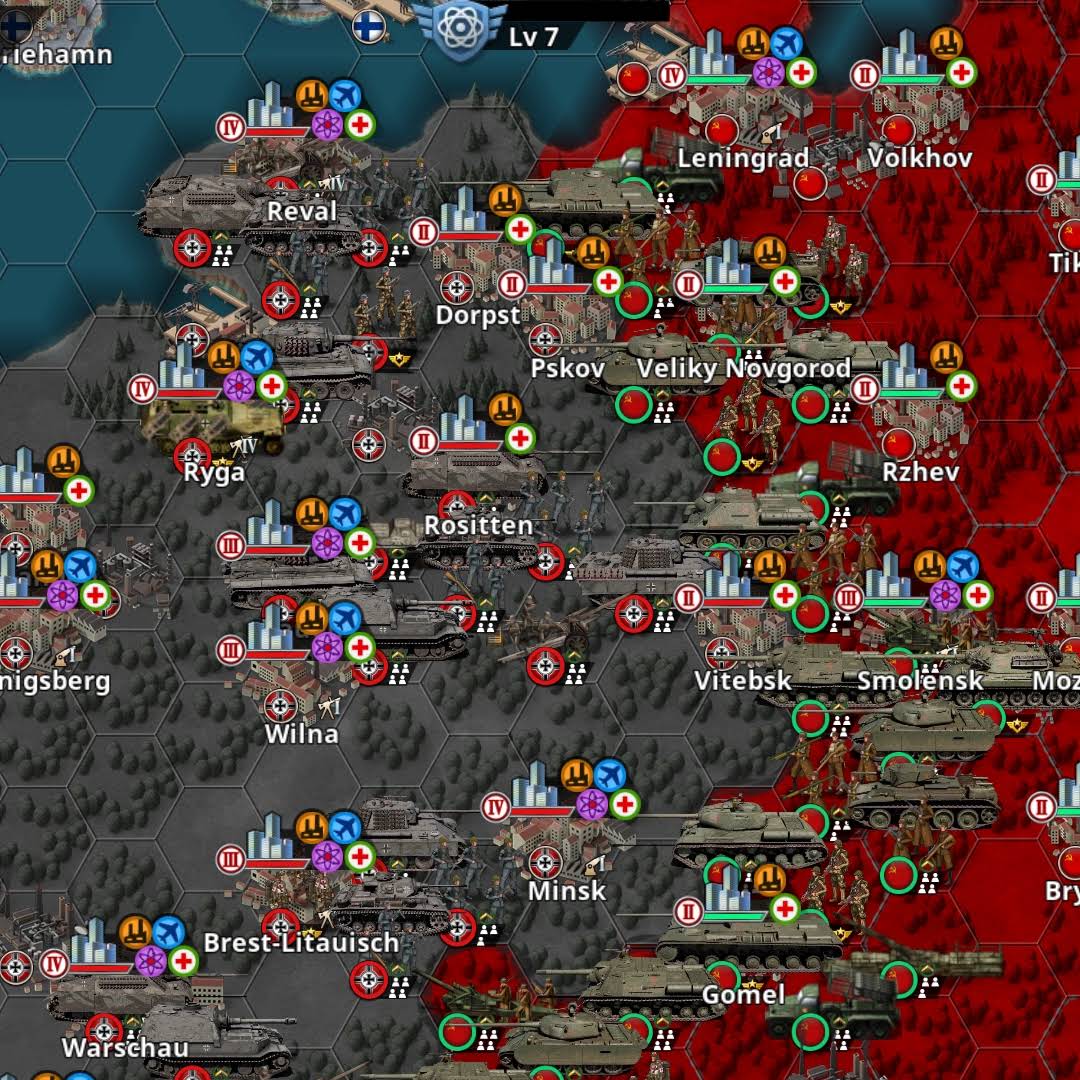This screenshot has width=1080, height=1080.
Task: Tap the Dorpst city name
Action: (x=478, y=315)
